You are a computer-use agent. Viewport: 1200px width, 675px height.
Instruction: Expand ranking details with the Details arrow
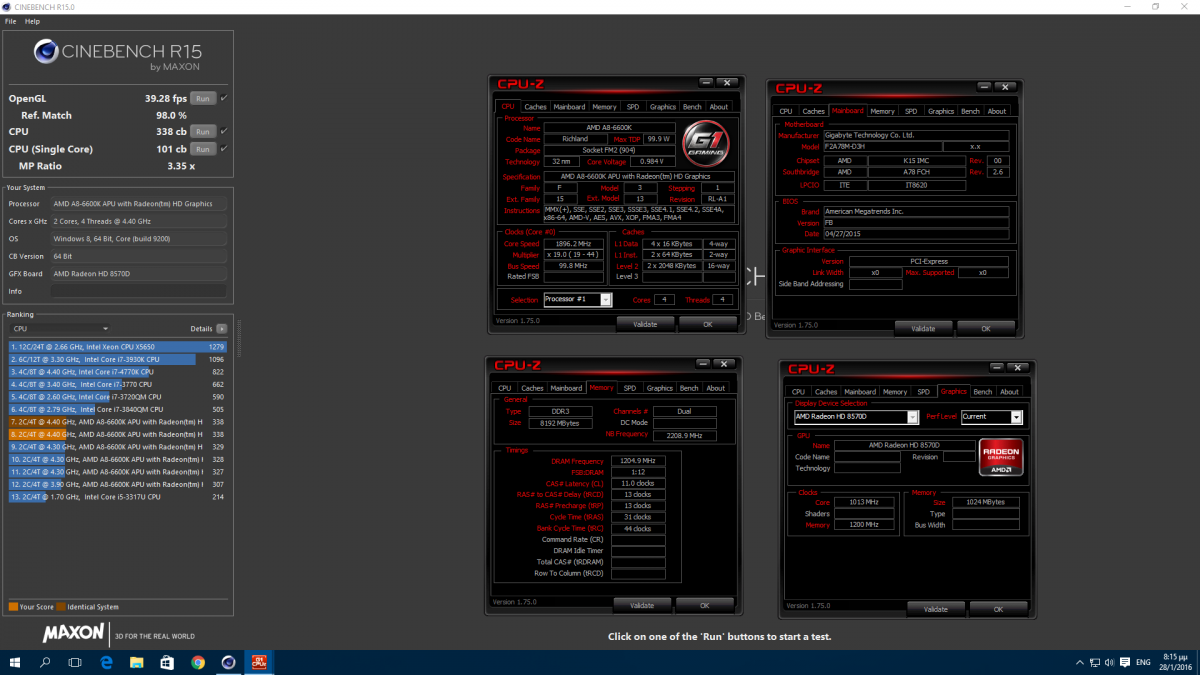pyautogui.click(x=222, y=328)
